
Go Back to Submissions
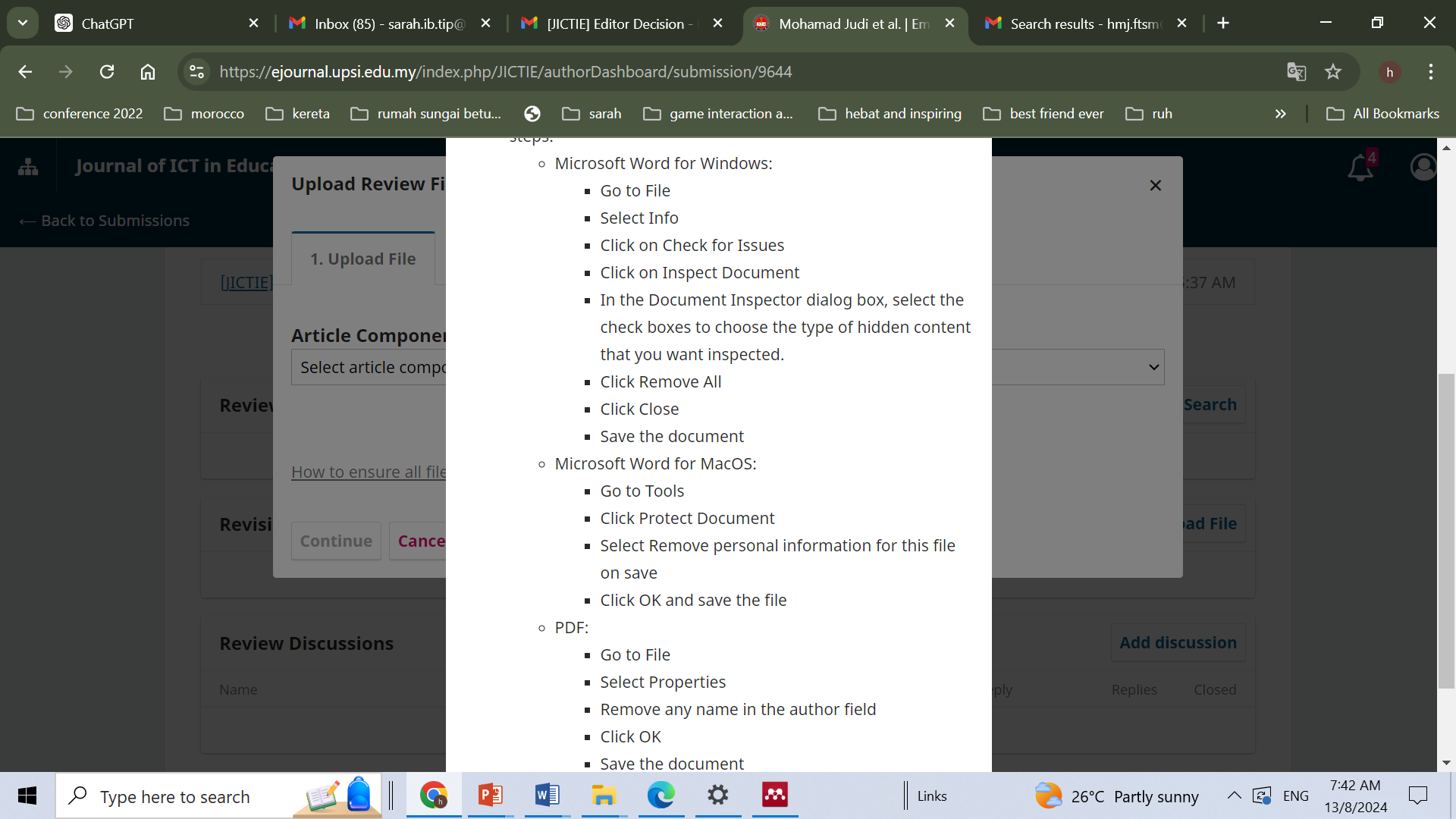pyautogui.click(x=105, y=221)
